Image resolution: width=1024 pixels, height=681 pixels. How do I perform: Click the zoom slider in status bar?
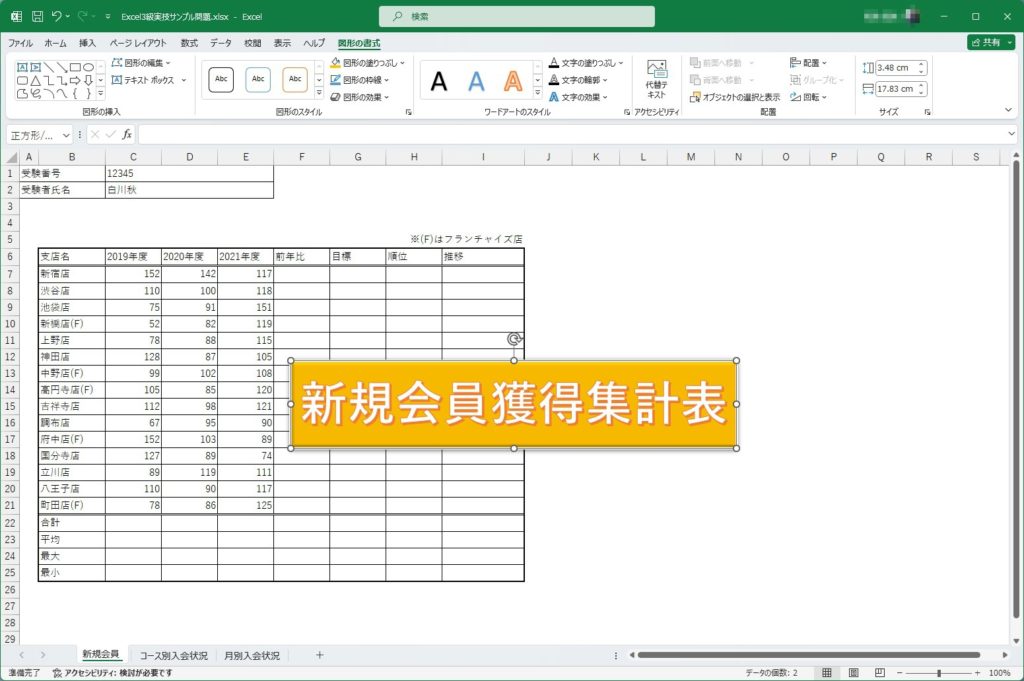[938, 673]
